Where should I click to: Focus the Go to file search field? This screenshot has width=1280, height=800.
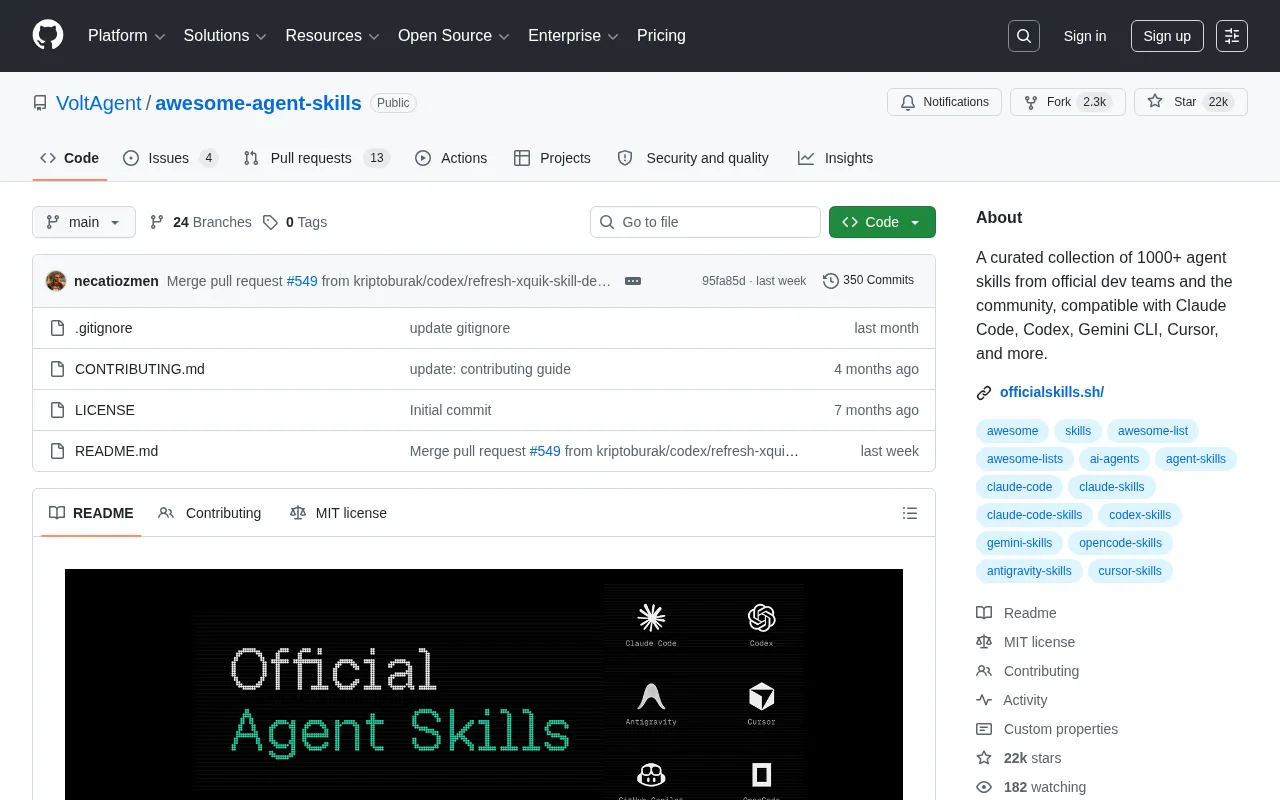pyautogui.click(x=705, y=222)
